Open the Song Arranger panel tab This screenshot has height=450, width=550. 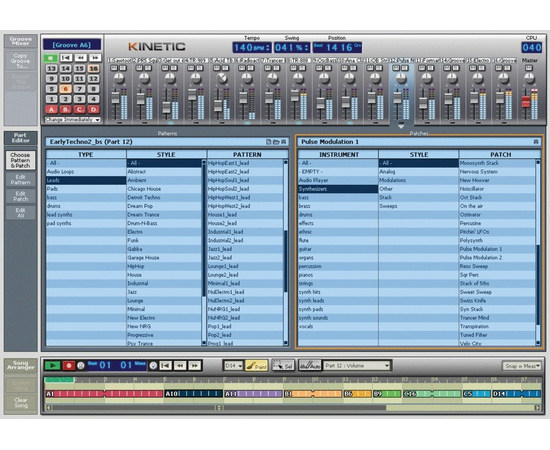click(x=21, y=365)
